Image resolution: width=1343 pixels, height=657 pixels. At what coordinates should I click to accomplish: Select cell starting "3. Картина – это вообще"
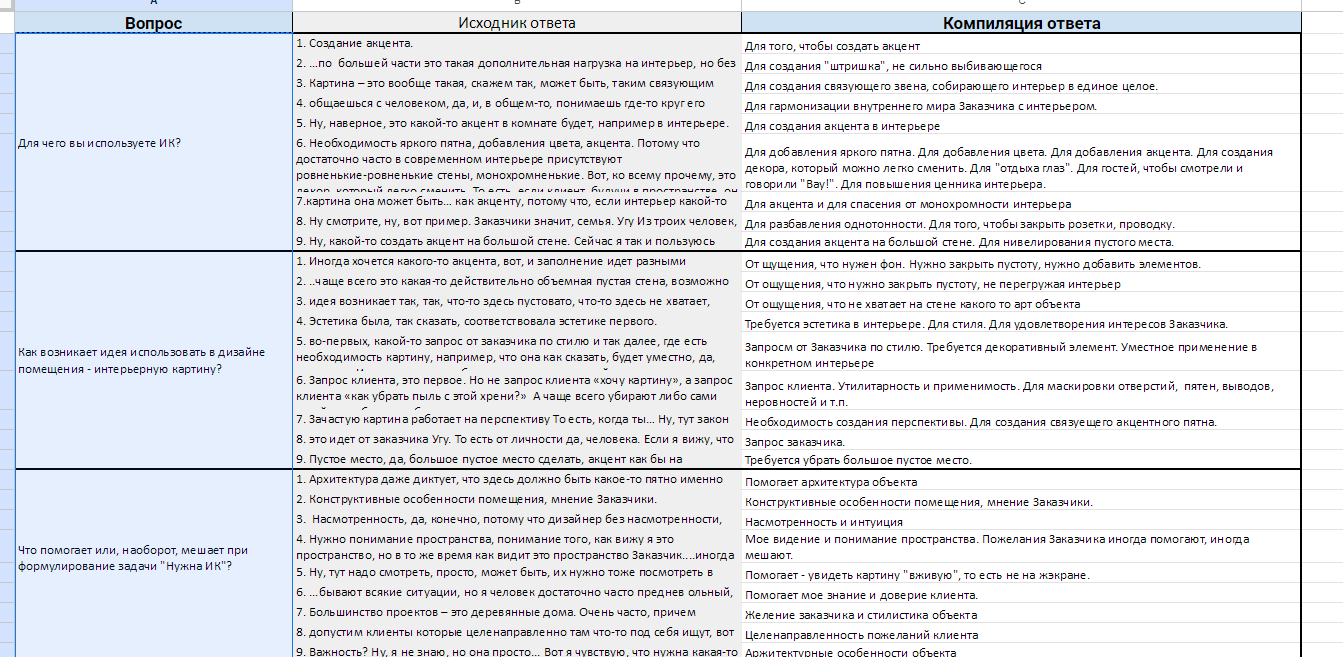pyautogui.click(x=517, y=83)
